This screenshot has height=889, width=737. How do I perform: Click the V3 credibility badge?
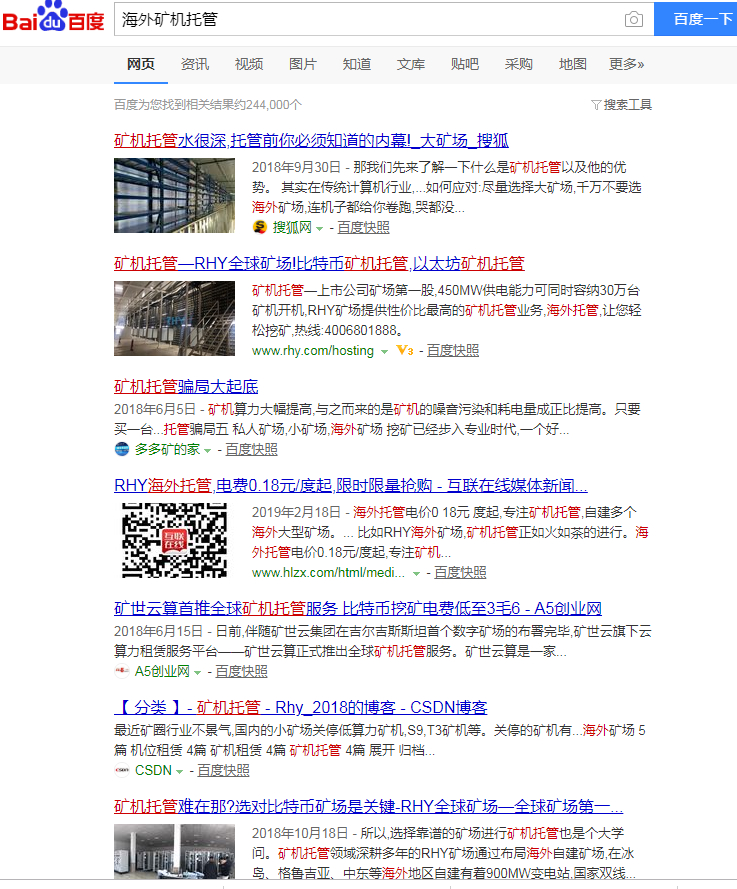405,350
